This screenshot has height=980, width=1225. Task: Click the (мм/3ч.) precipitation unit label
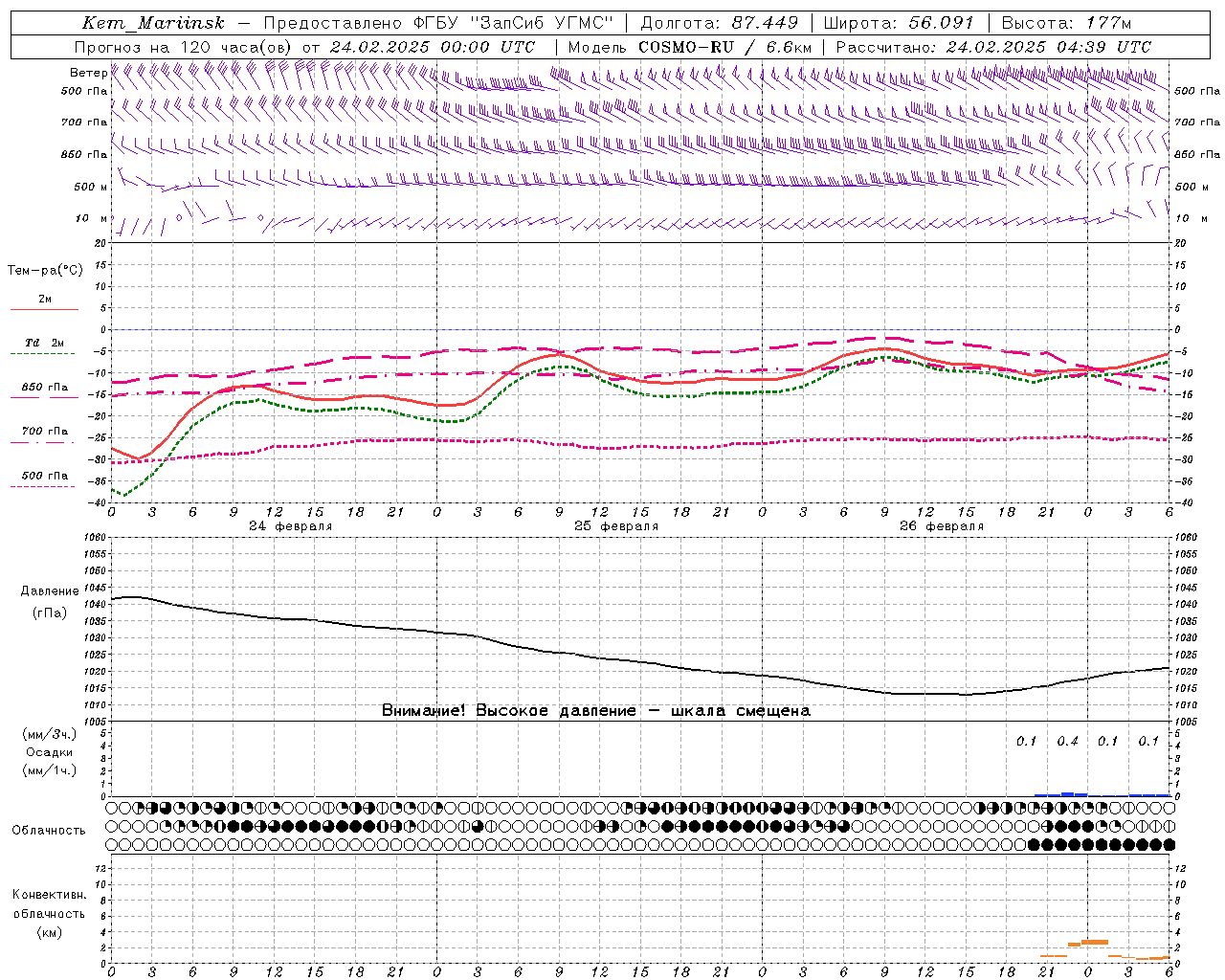click(50, 734)
